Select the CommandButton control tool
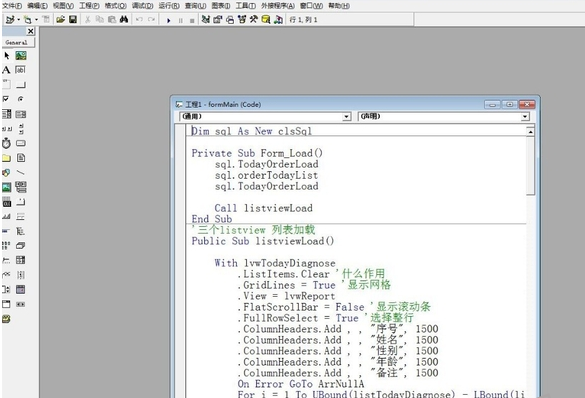 [21, 85]
